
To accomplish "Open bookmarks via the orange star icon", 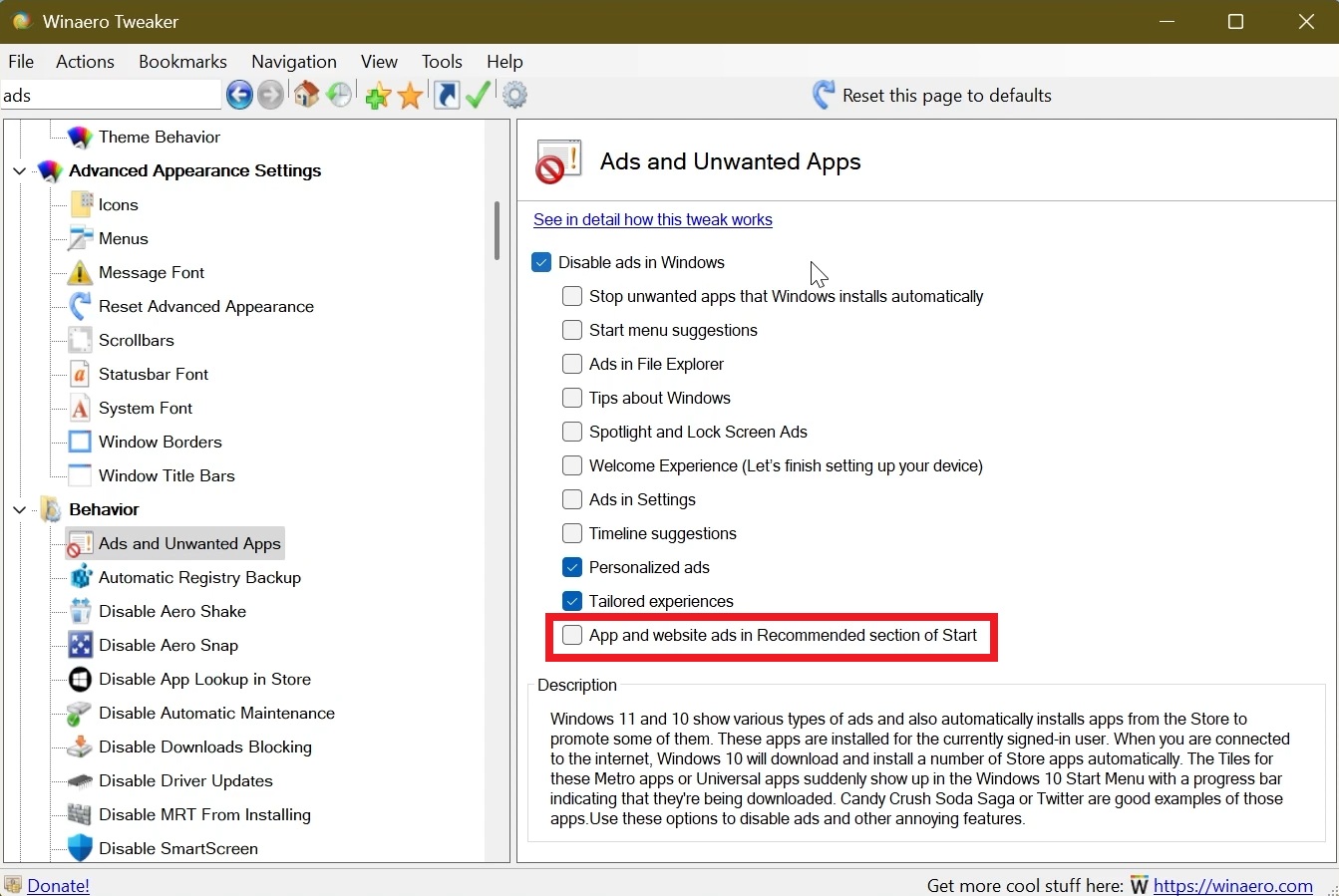I will (x=410, y=95).
